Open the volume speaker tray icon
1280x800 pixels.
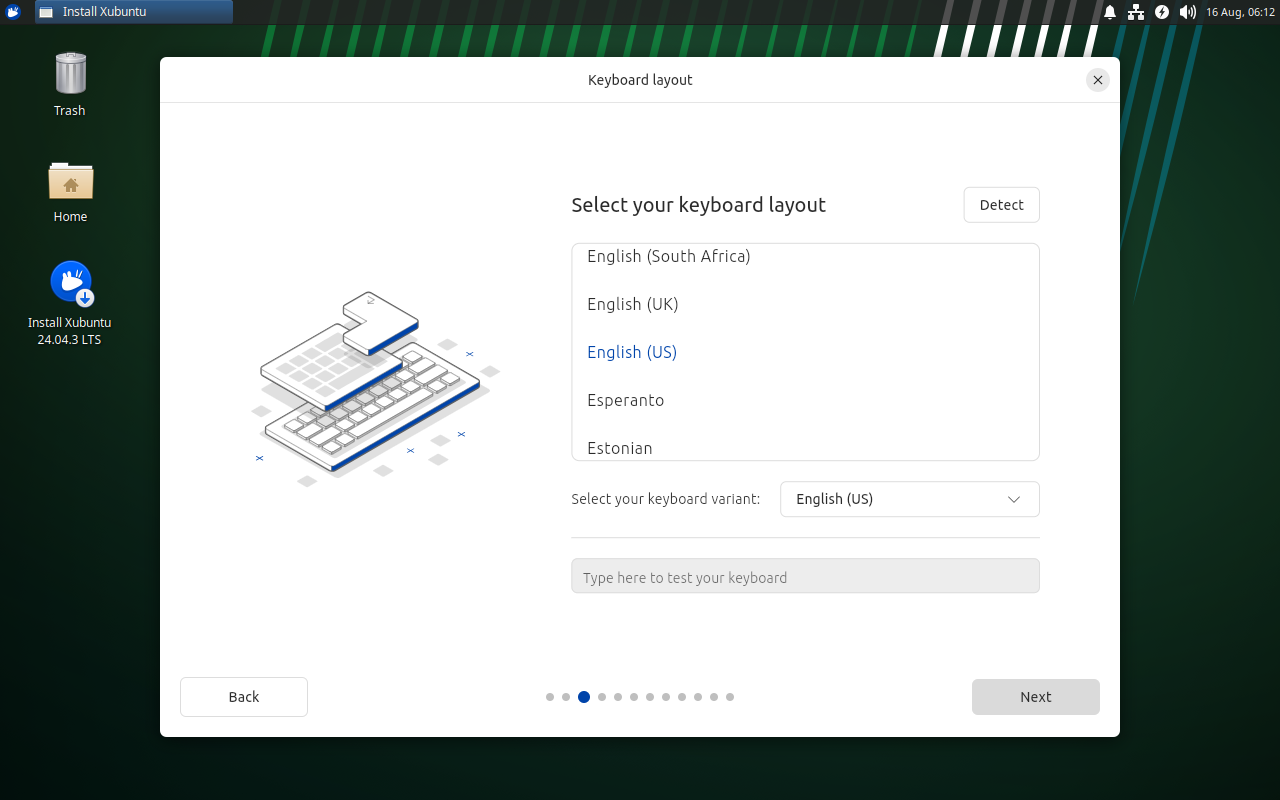[x=1188, y=12]
